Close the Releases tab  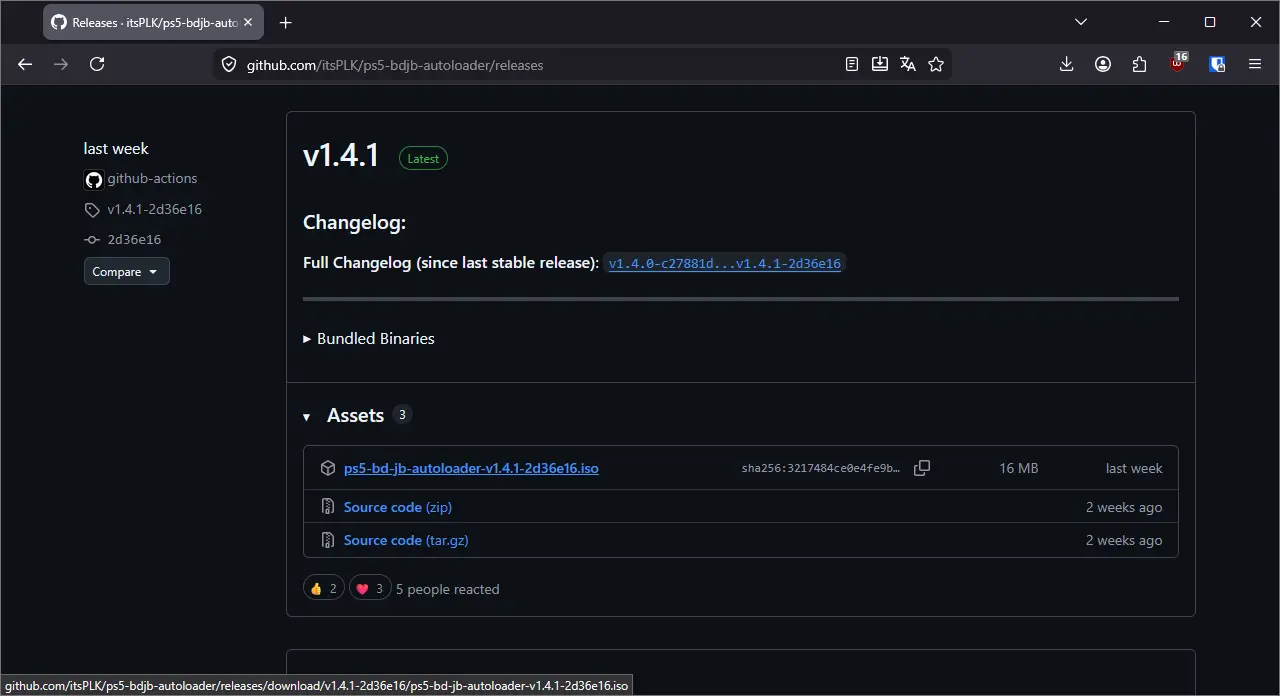[248, 22]
